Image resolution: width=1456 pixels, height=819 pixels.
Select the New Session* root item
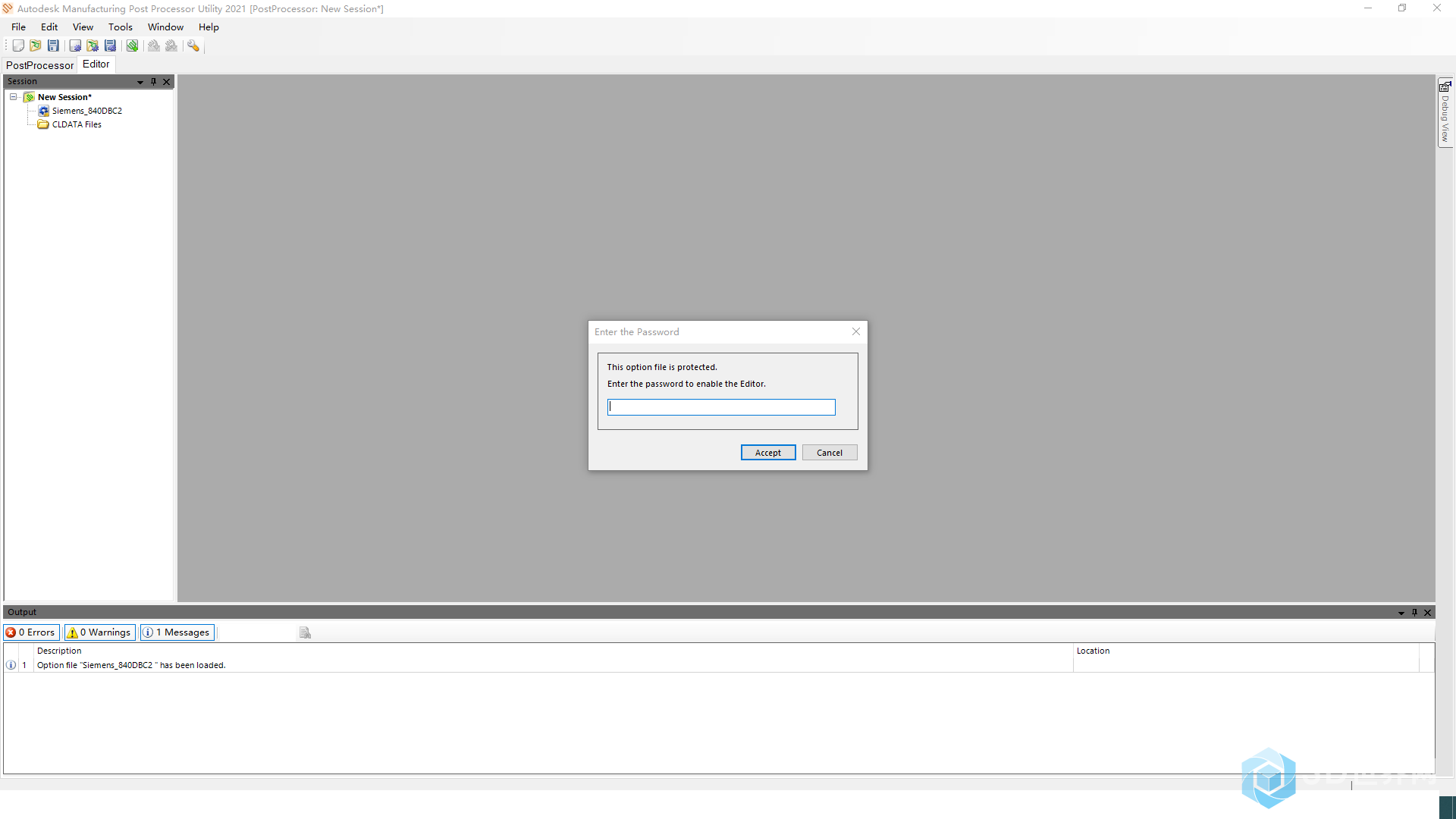[64, 97]
